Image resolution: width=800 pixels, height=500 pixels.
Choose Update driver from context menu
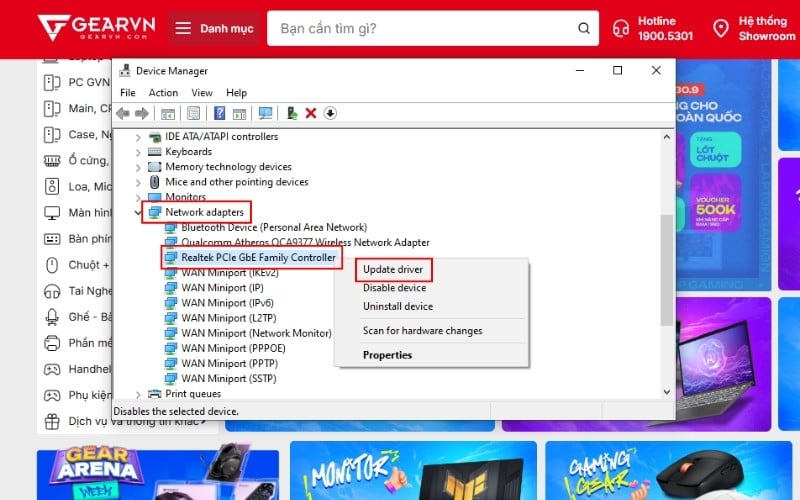pyautogui.click(x=393, y=269)
